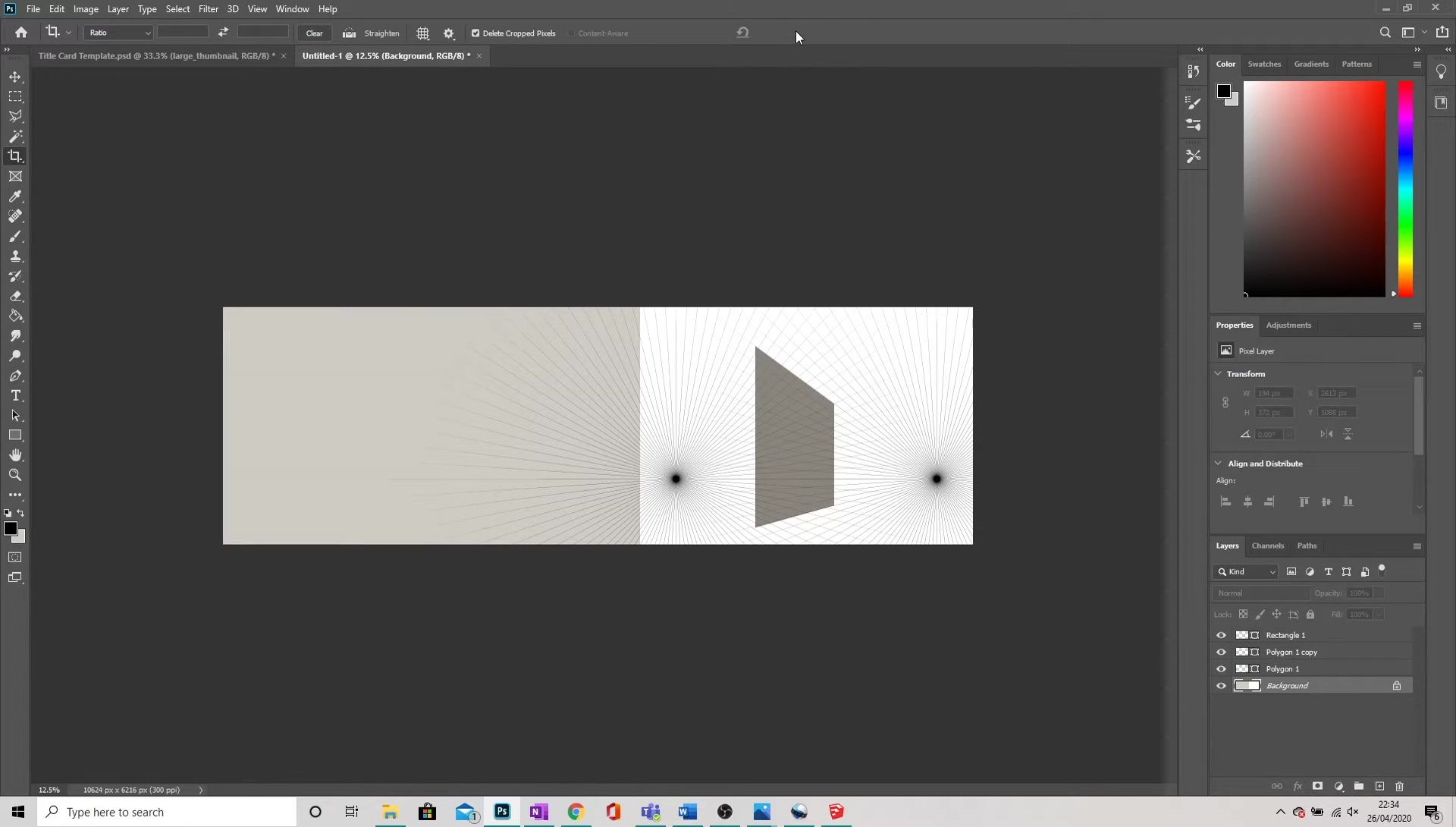The image size is (1456, 827).
Task: Select the Hand tool
Action: point(15,455)
